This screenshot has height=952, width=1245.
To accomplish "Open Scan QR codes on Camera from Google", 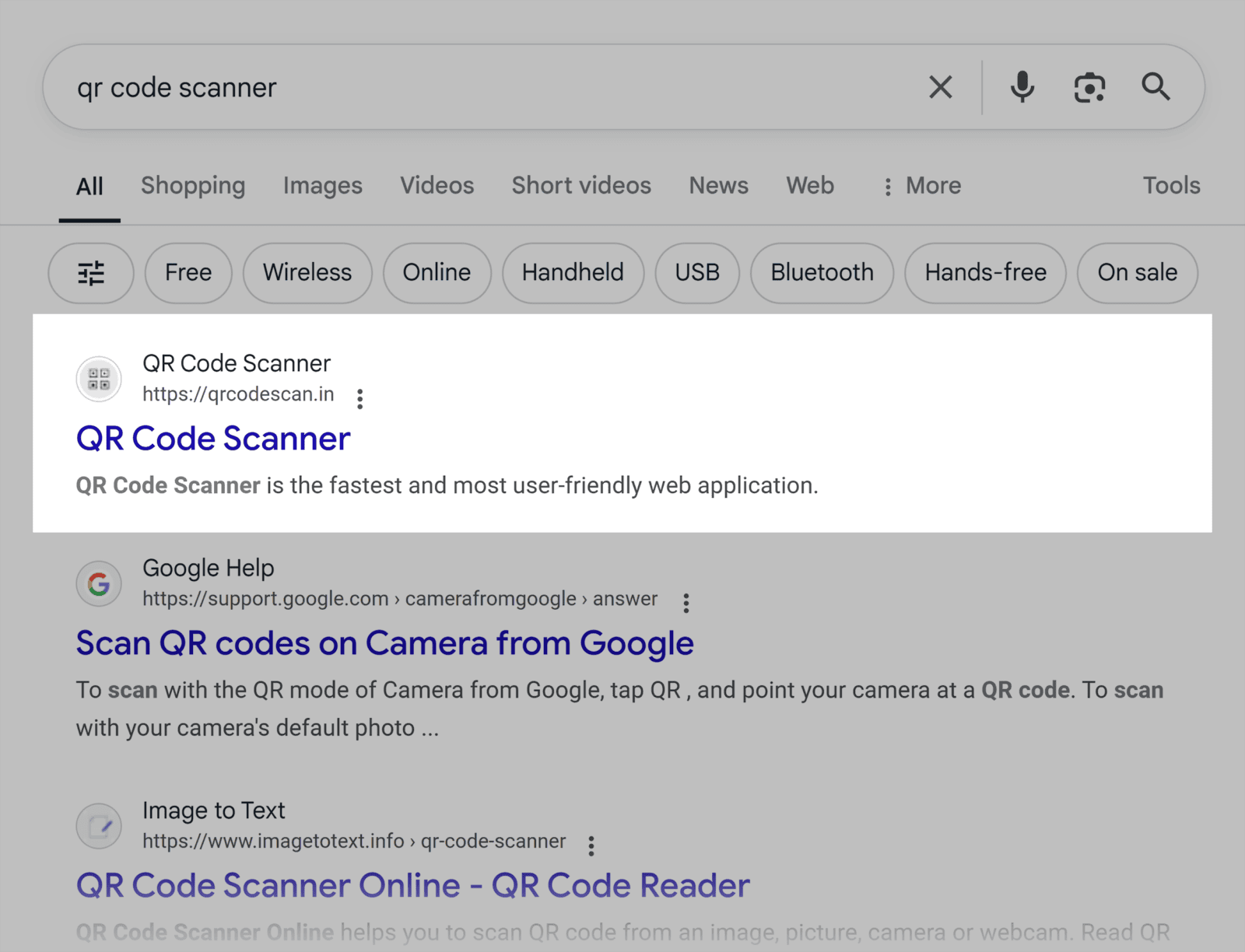I will 384,643.
